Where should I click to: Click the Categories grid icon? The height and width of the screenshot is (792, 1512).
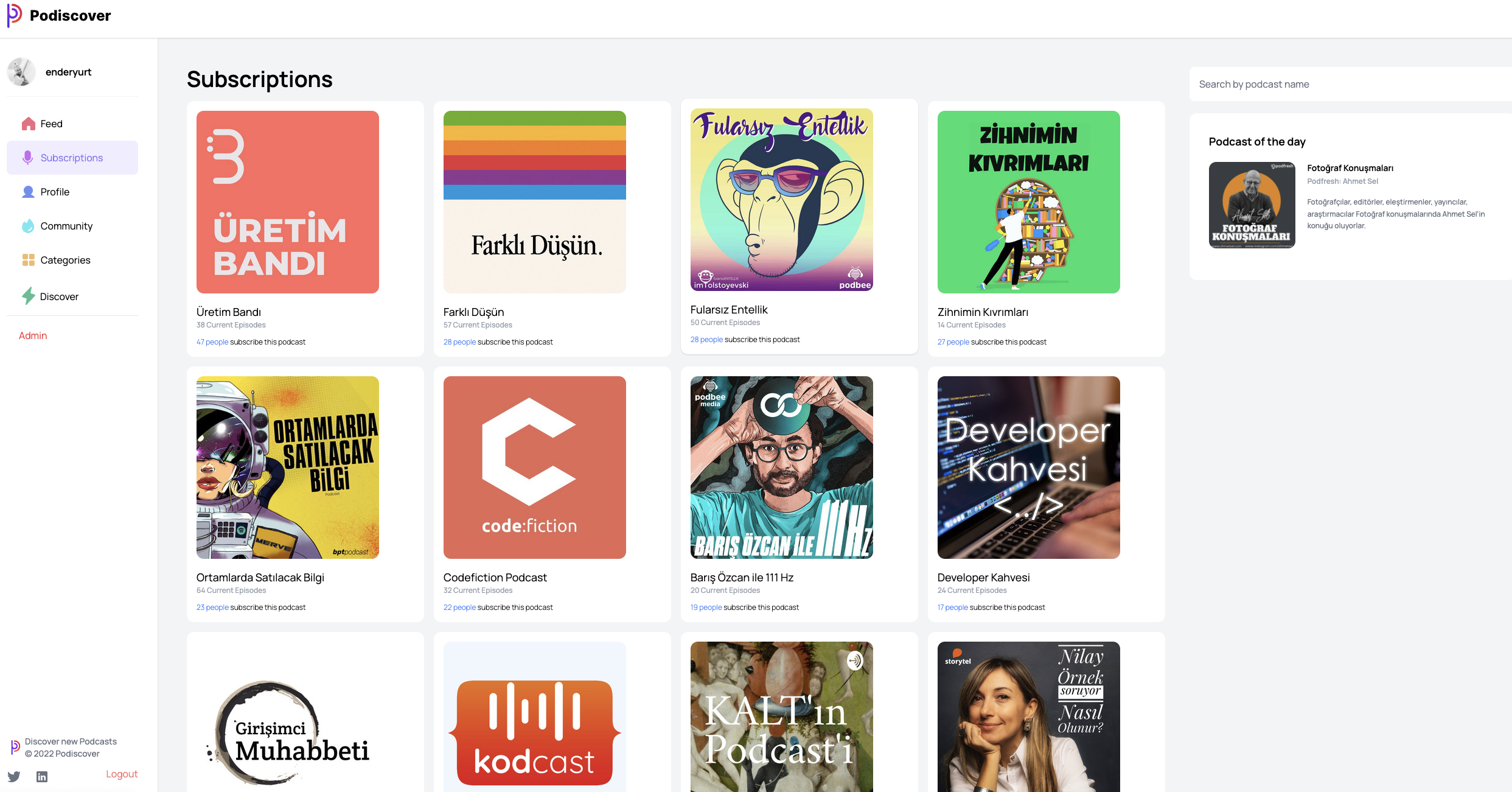(28, 260)
